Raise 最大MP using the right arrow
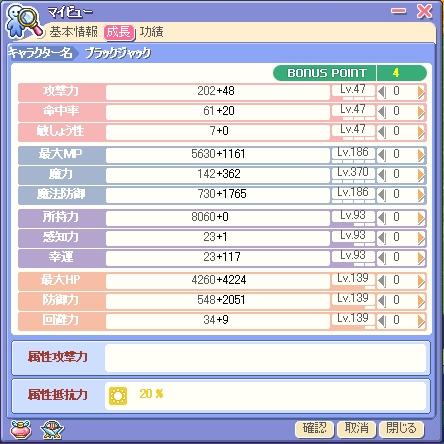444x444 pixels. pyautogui.click(x=421, y=155)
